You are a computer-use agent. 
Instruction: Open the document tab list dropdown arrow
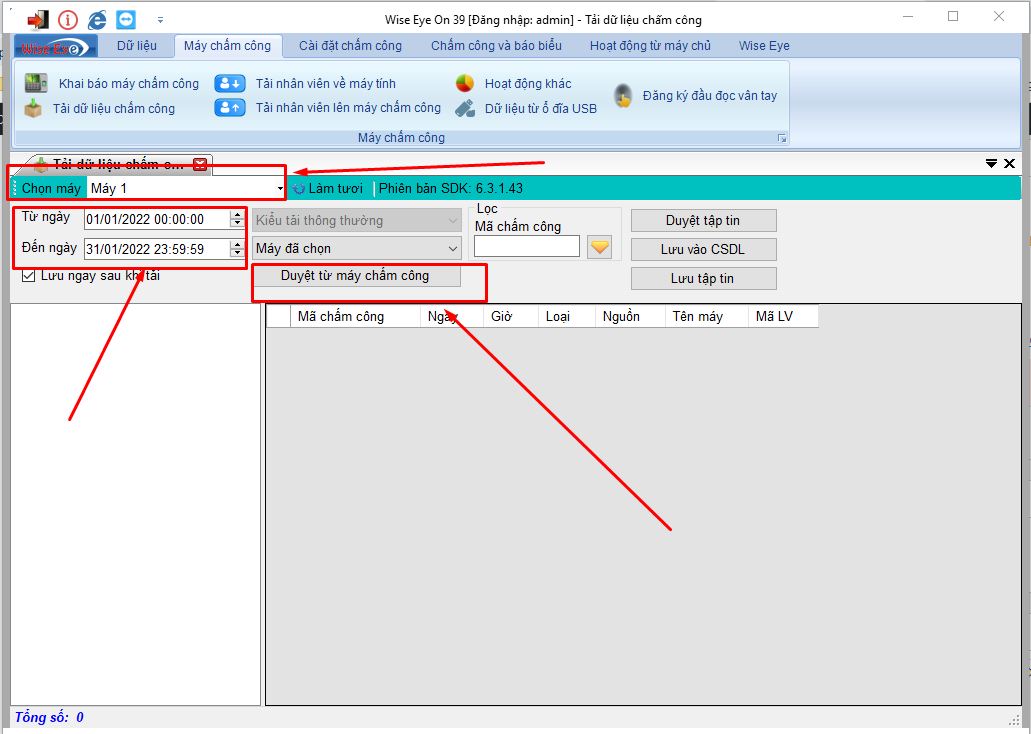(992, 164)
